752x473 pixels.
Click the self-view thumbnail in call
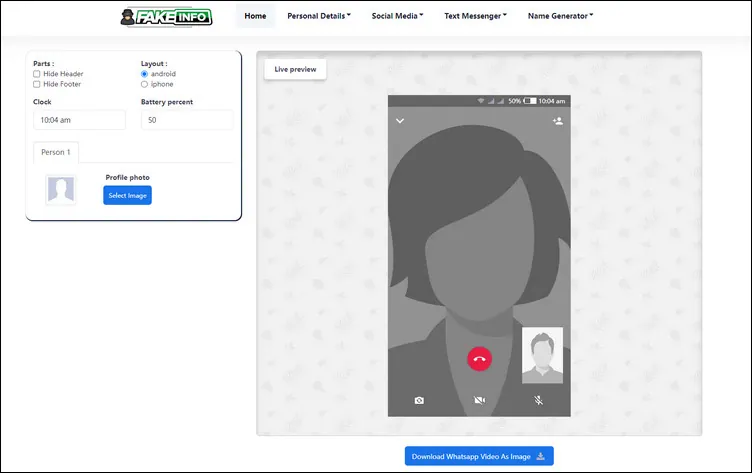[x=542, y=355]
